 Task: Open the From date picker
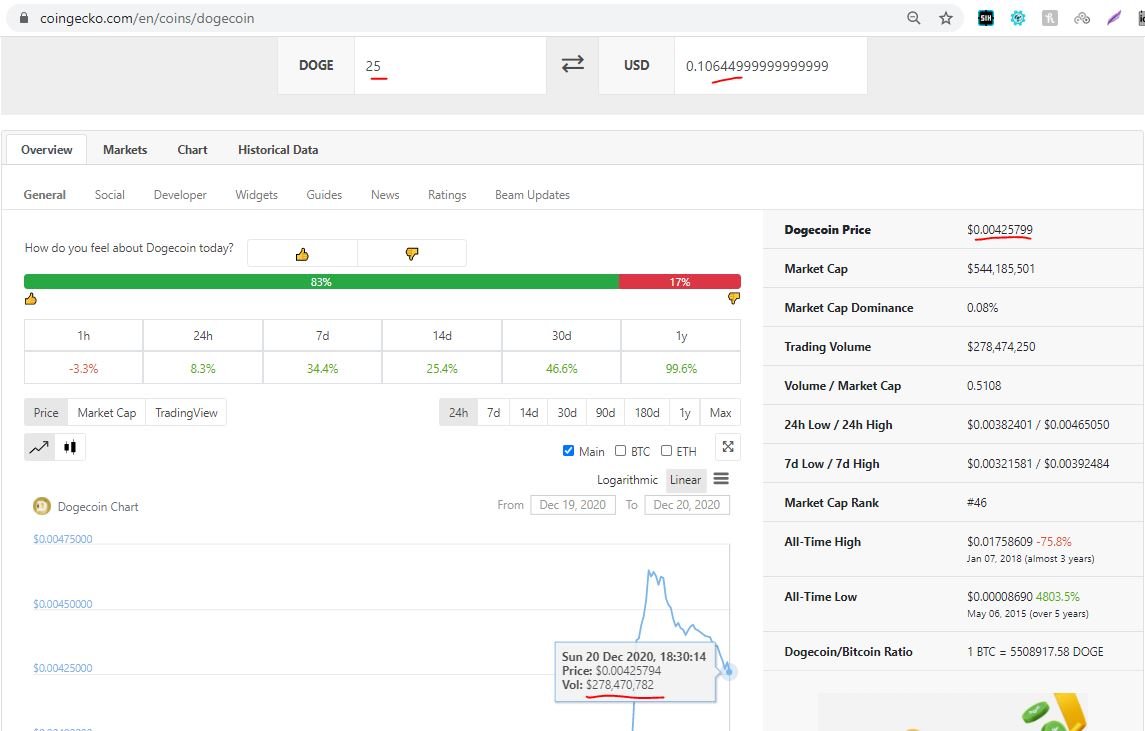click(x=572, y=505)
